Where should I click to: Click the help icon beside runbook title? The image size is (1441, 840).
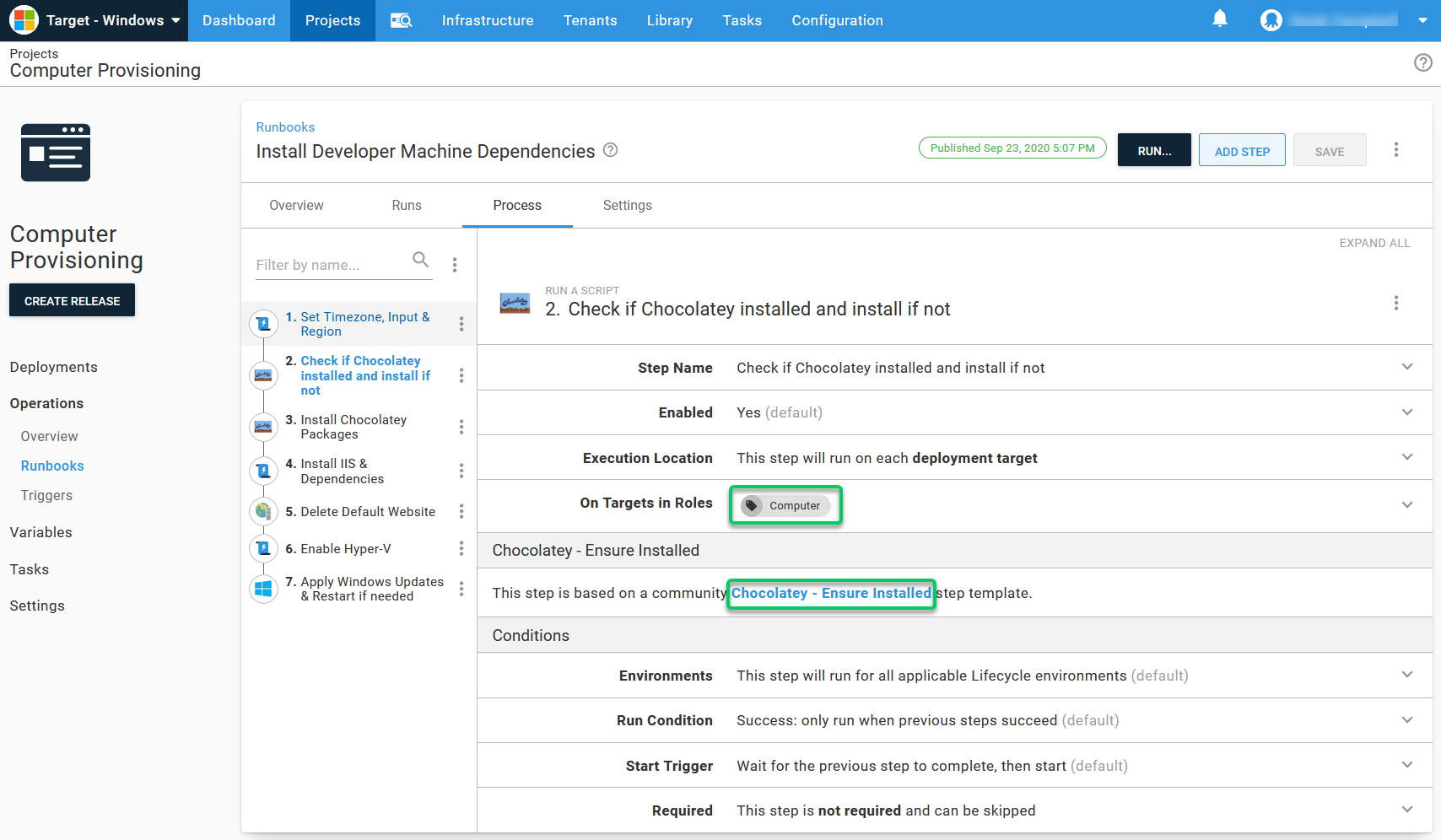pyautogui.click(x=611, y=150)
